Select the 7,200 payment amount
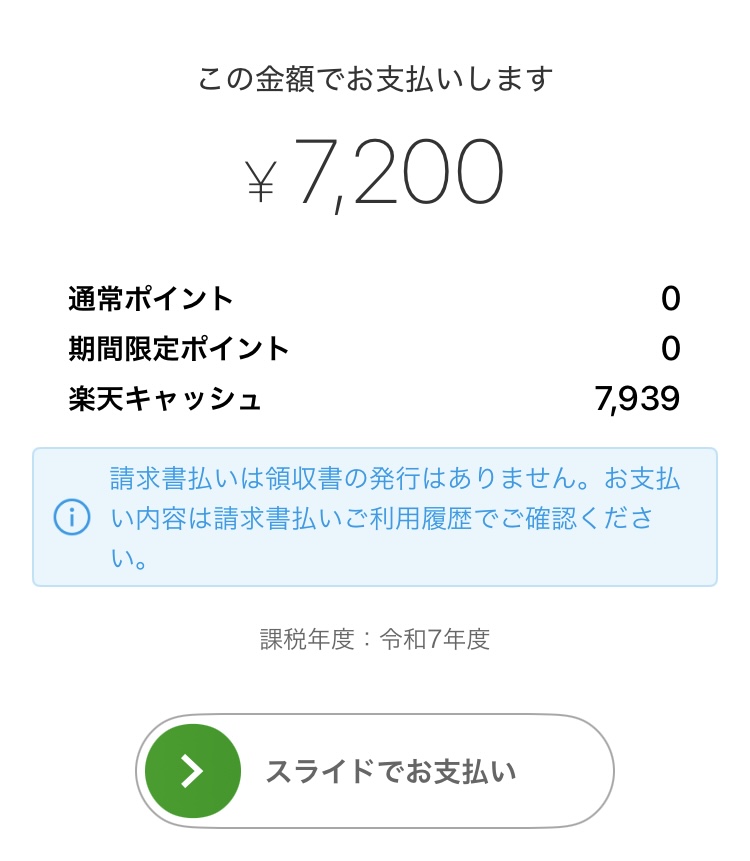The height and width of the screenshot is (861, 750). 399,173
